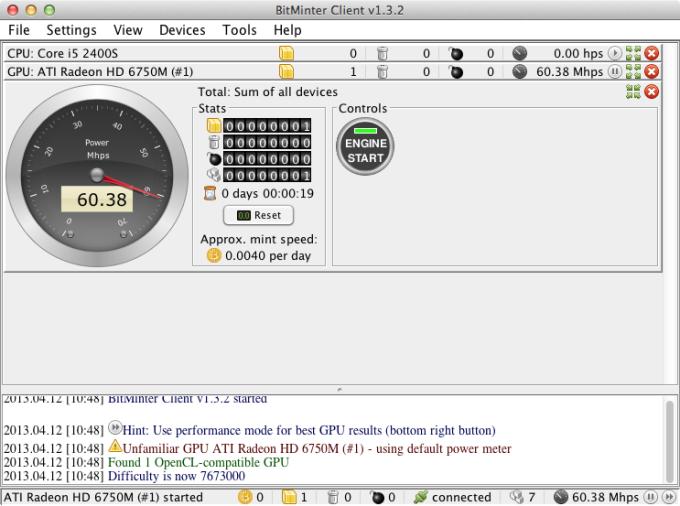Viewport: 680px width, 506px height.
Task: Start the CPU Core i5 2400S device
Action: pyautogui.click(x=615, y=53)
